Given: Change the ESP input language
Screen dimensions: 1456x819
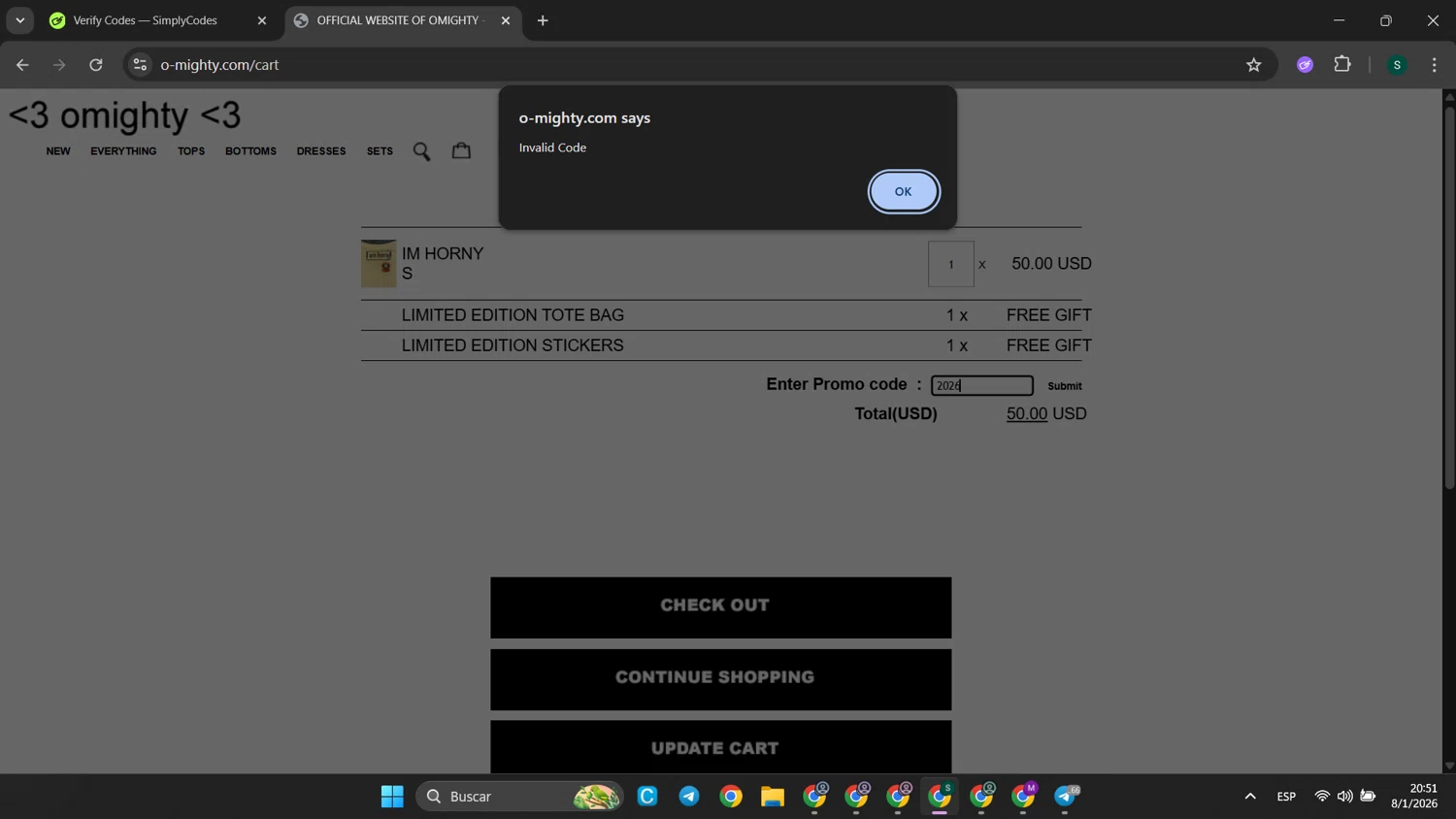Looking at the screenshot, I should (x=1286, y=797).
